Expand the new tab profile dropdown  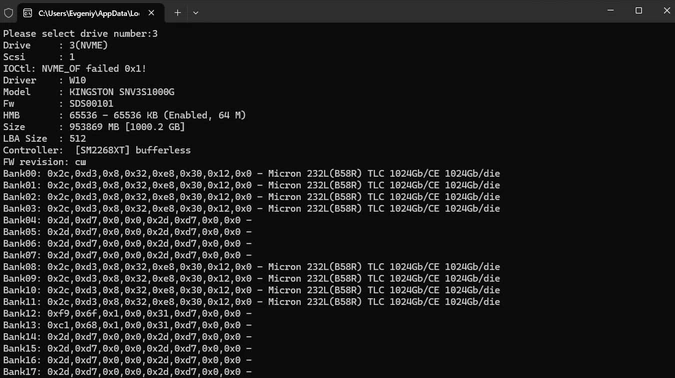coord(195,13)
